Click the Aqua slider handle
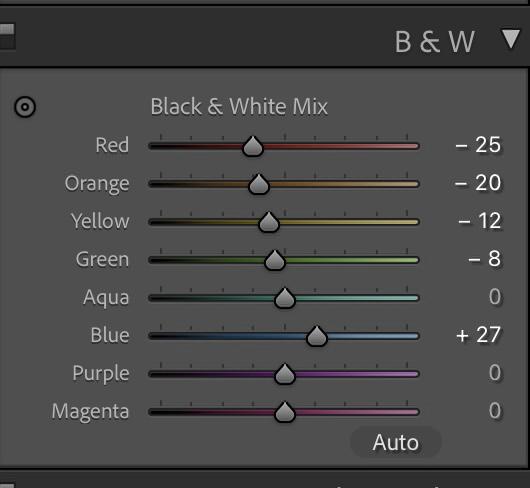 click(x=285, y=298)
